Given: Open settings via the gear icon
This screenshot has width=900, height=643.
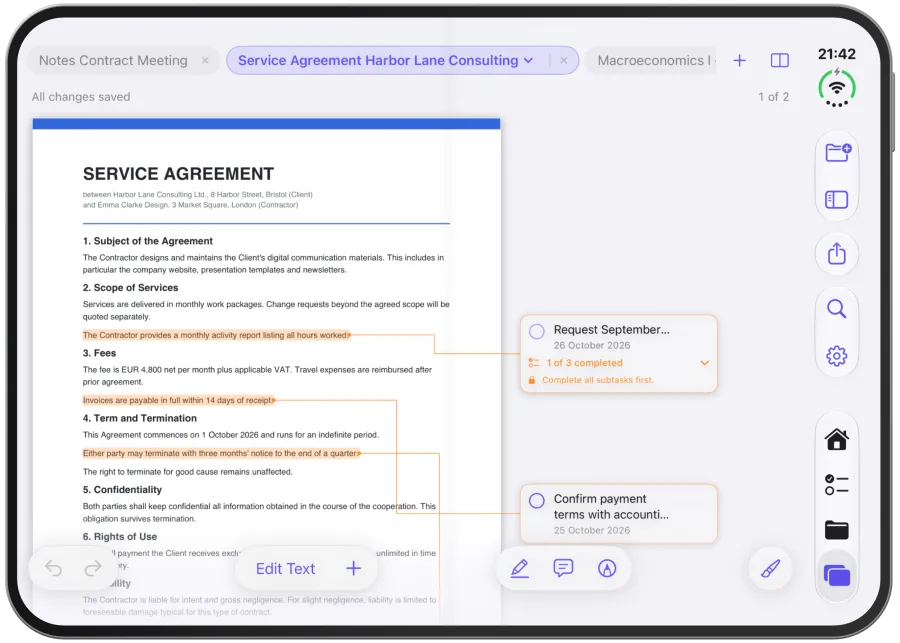Looking at the screenshot, I should 836,356.
